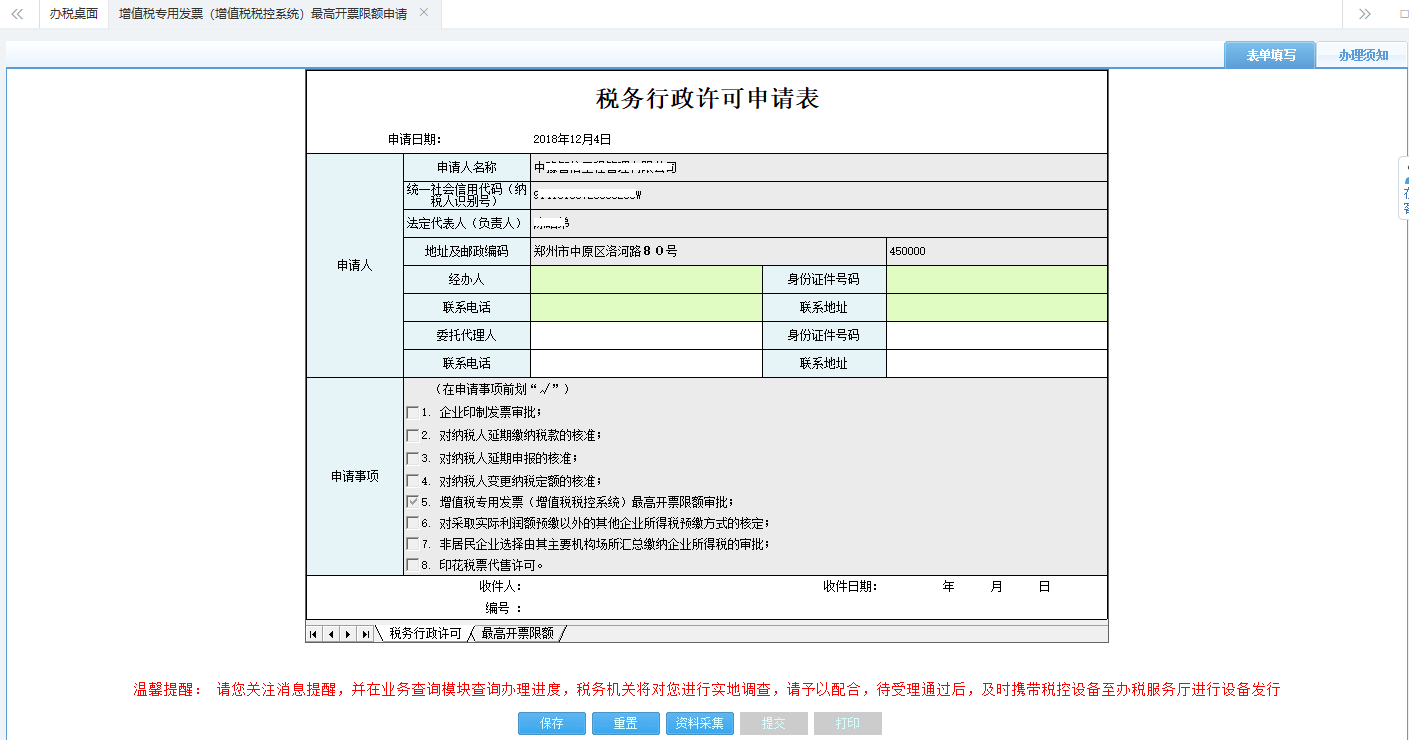Check item 1 企业印制发票审批
This screenshot has height=740, width=1409.
pyautogui.click(x=413, y=412)
